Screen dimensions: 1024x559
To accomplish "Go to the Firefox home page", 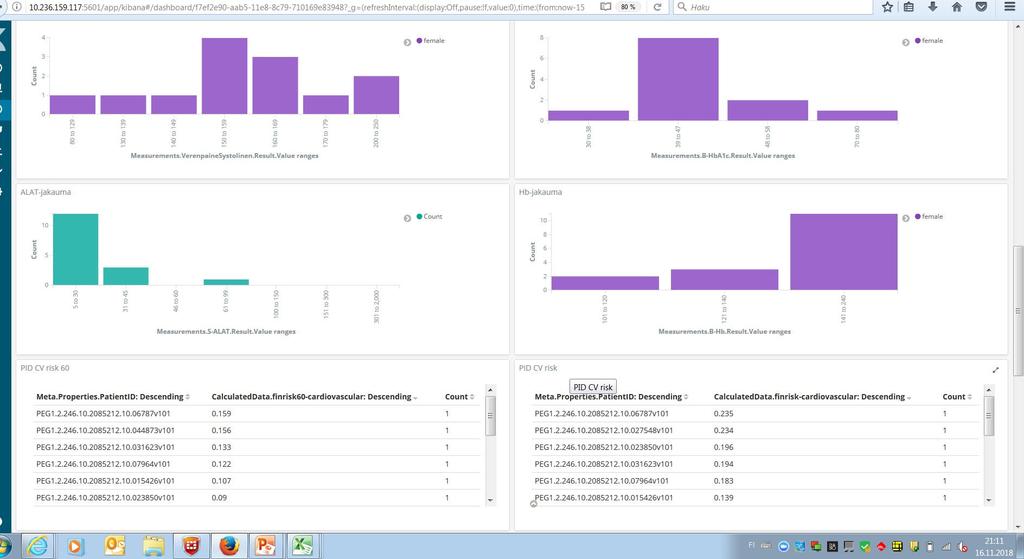I will (x=957, y=7).
